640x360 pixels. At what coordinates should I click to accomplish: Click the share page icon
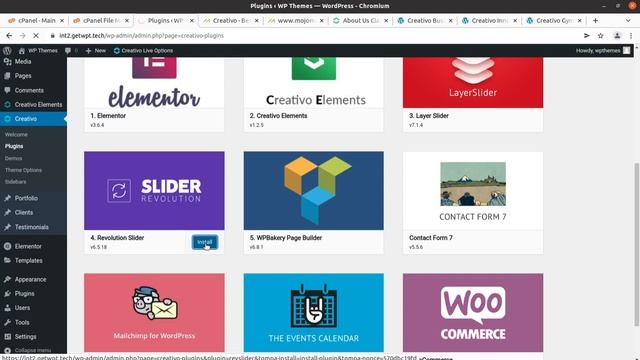(587, 36)
